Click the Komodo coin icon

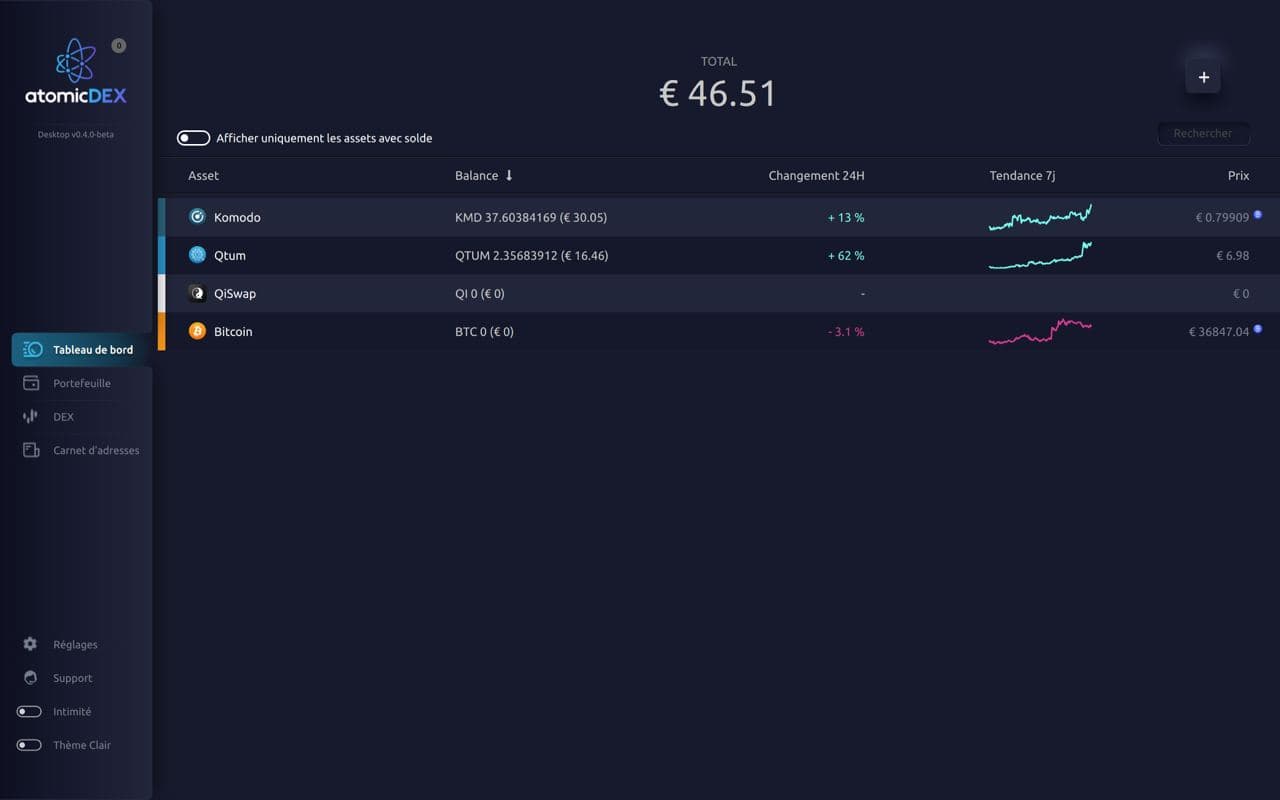tap(197, 217)
